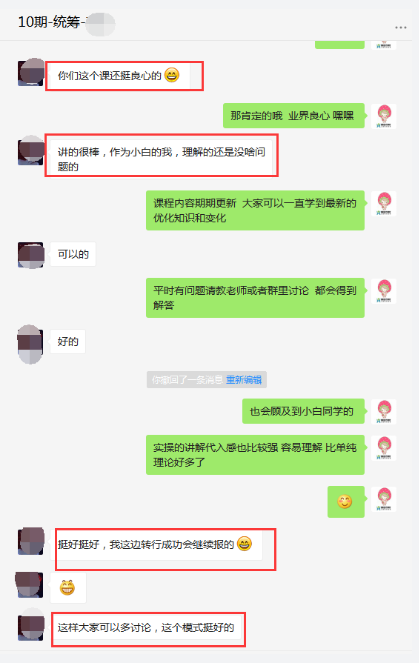Click the grinning emoji in 你们这个课还挺良心的 message
This screenshot has height=663, width=419.
coord(172,75)
